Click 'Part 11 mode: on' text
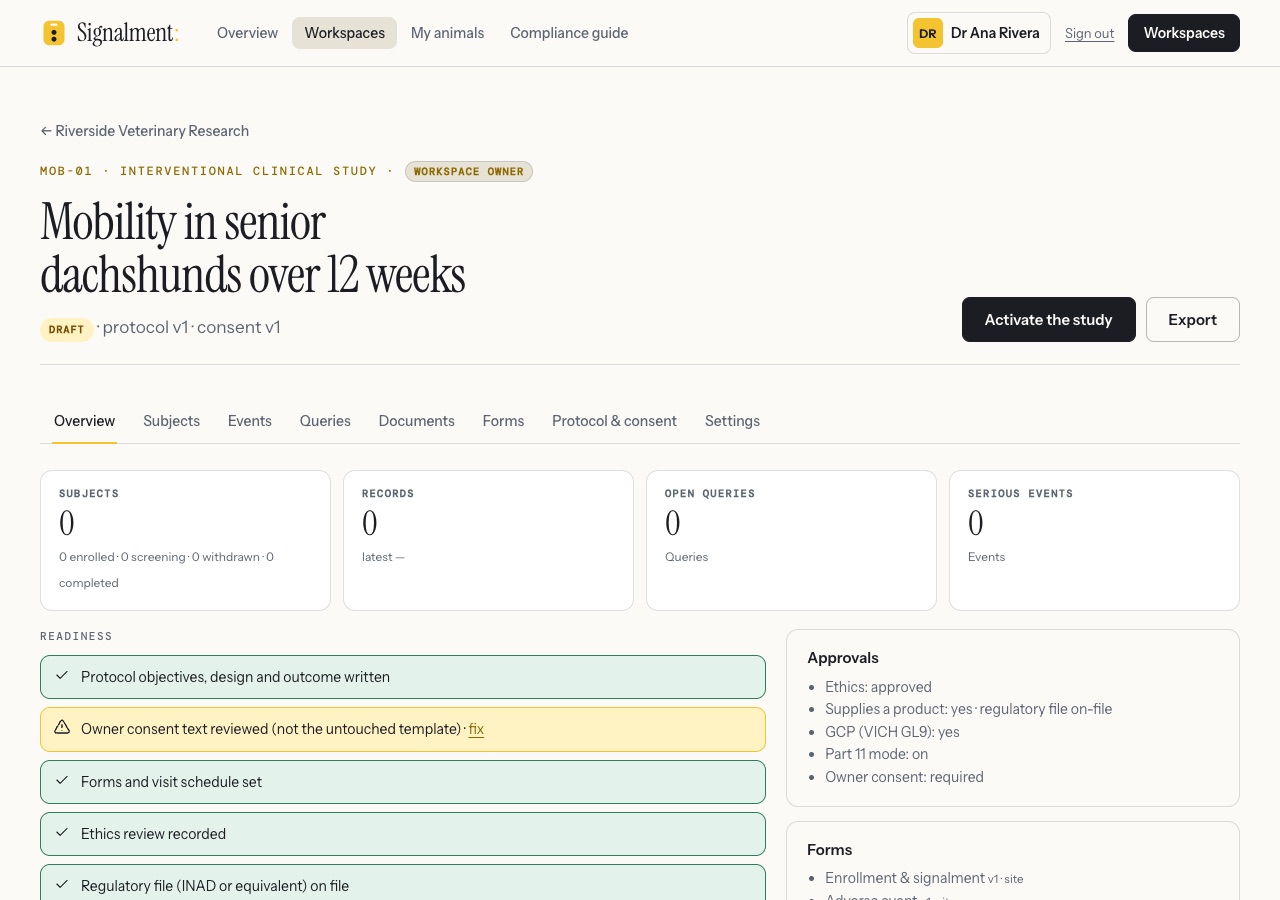This screenshot has height=900, width=1280. 876,754
